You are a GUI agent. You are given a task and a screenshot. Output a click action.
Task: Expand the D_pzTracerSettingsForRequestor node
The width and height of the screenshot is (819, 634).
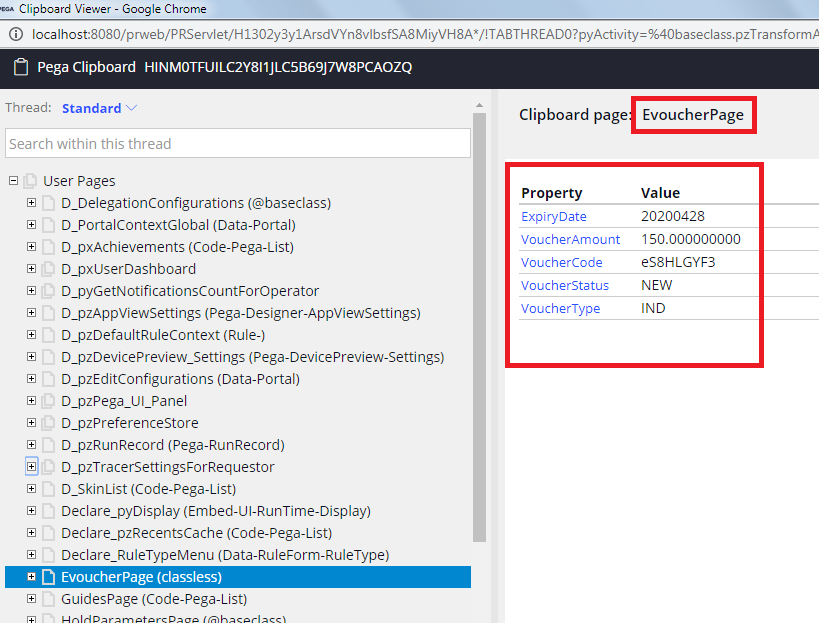31,466
